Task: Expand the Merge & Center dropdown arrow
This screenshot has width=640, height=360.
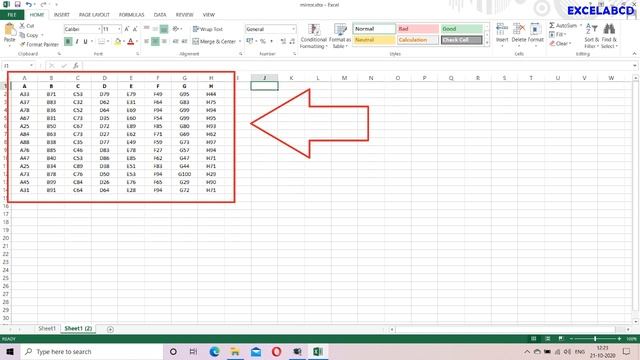Action: coord(240,41)
